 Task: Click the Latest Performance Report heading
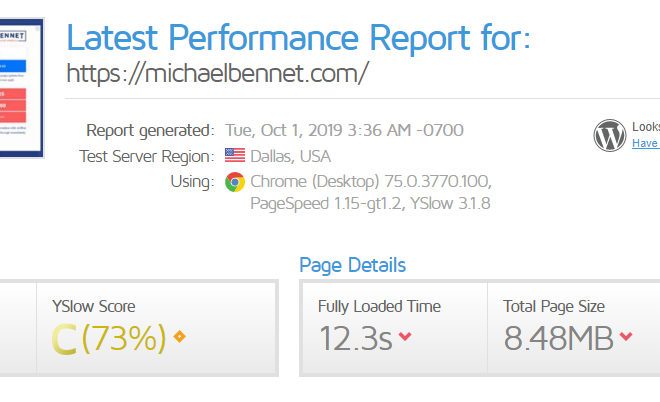click(x=298, y=38)
